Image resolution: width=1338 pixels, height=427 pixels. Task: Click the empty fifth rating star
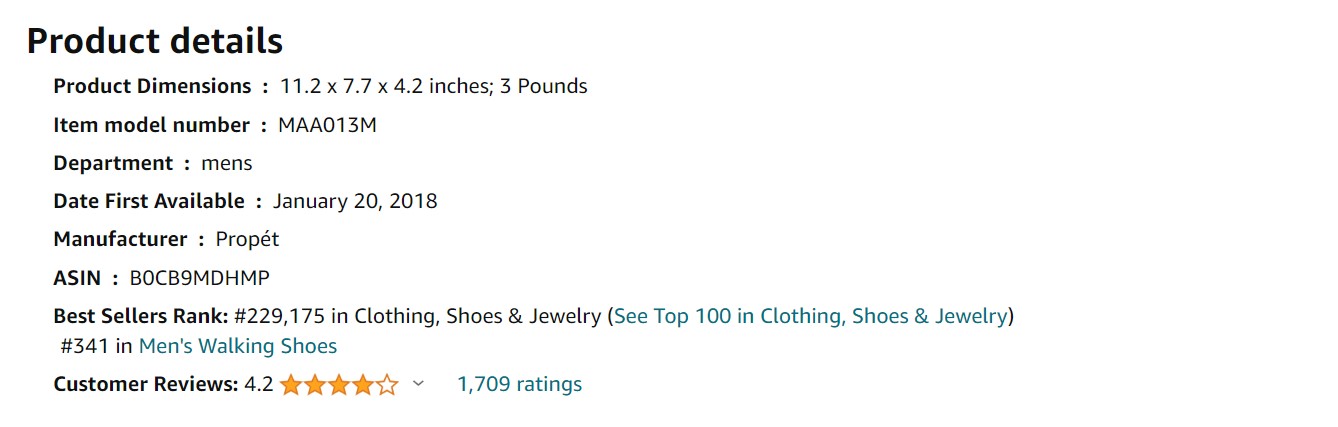387,385
